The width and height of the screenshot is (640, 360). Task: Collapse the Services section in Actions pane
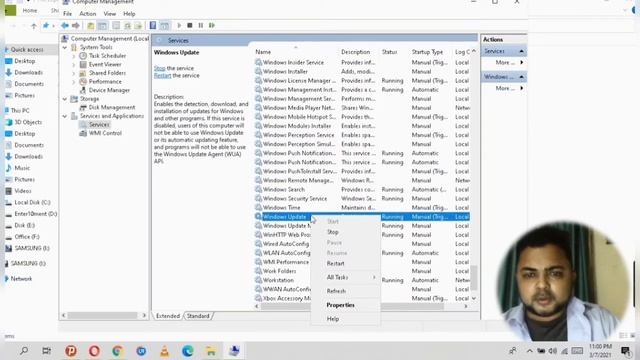pyautogui.click(x=521, y=51)
